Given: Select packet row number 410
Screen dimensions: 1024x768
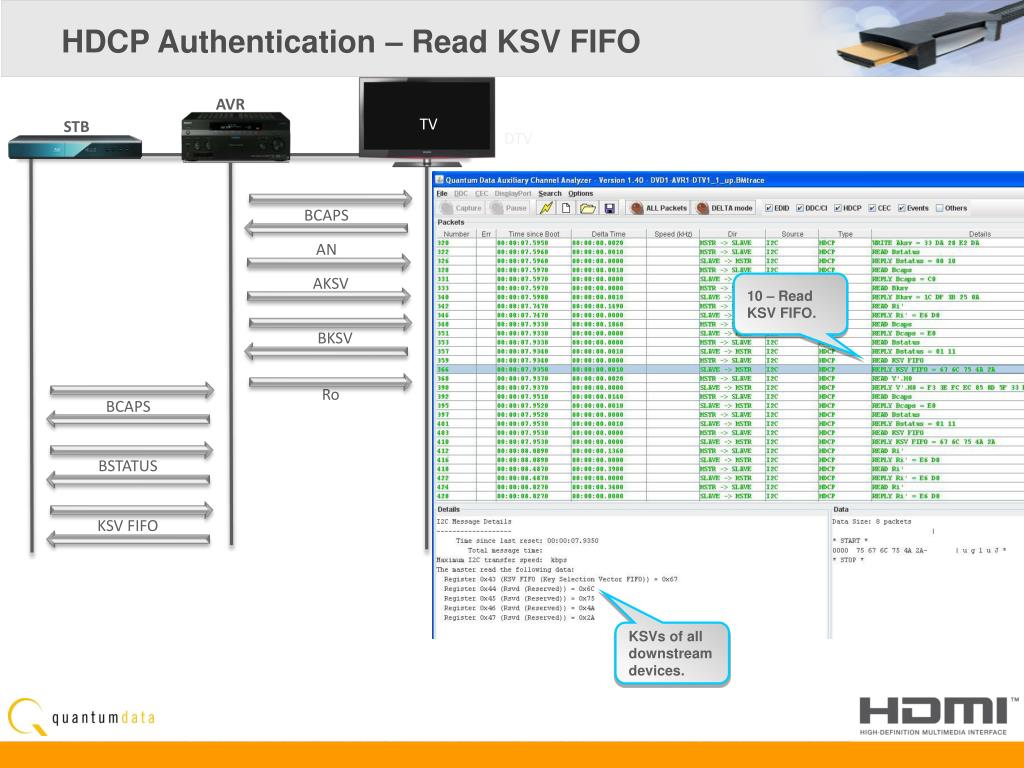Looking at the screenshot, I should [x=729, y=442].
